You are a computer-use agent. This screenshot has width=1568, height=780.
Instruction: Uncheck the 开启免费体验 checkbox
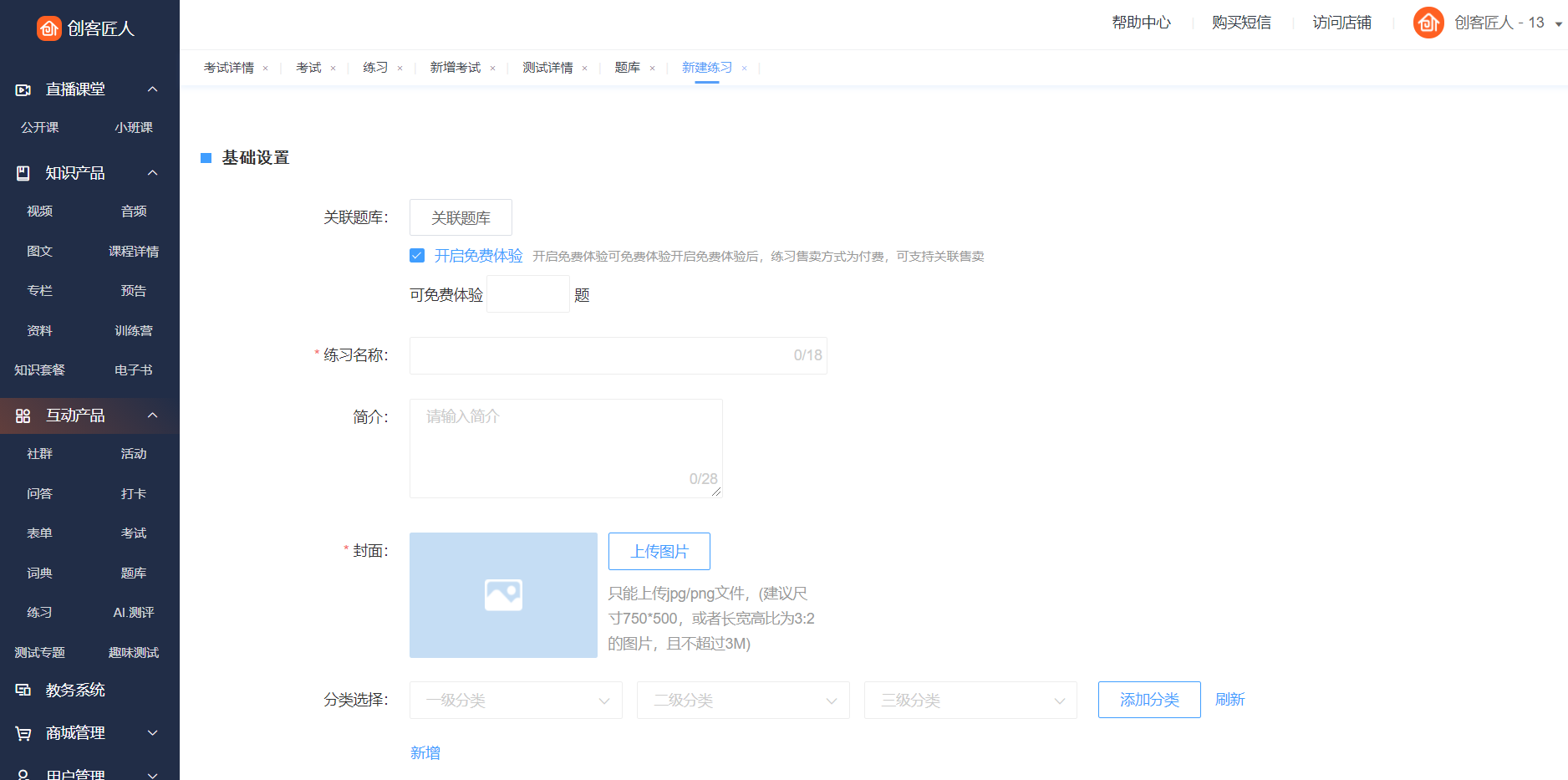coord(417,256)
